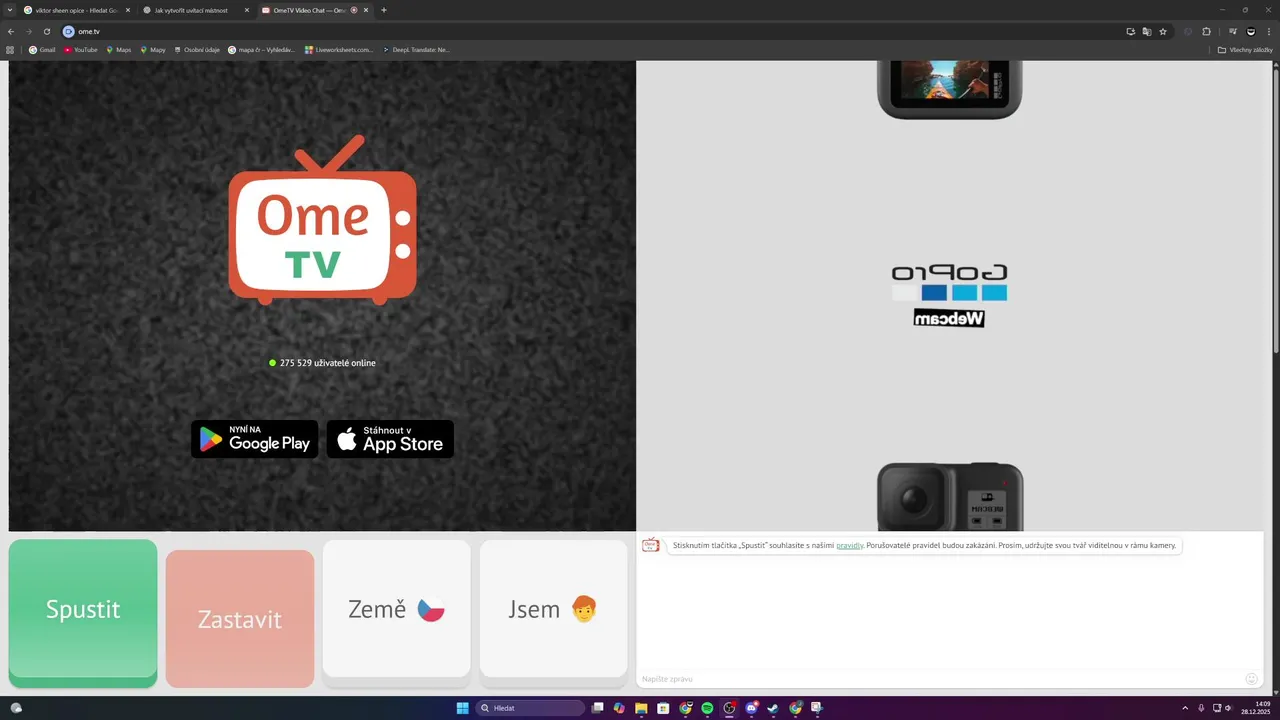
Task: Click the microphone icon in system tray
Action: (1201, 708)
